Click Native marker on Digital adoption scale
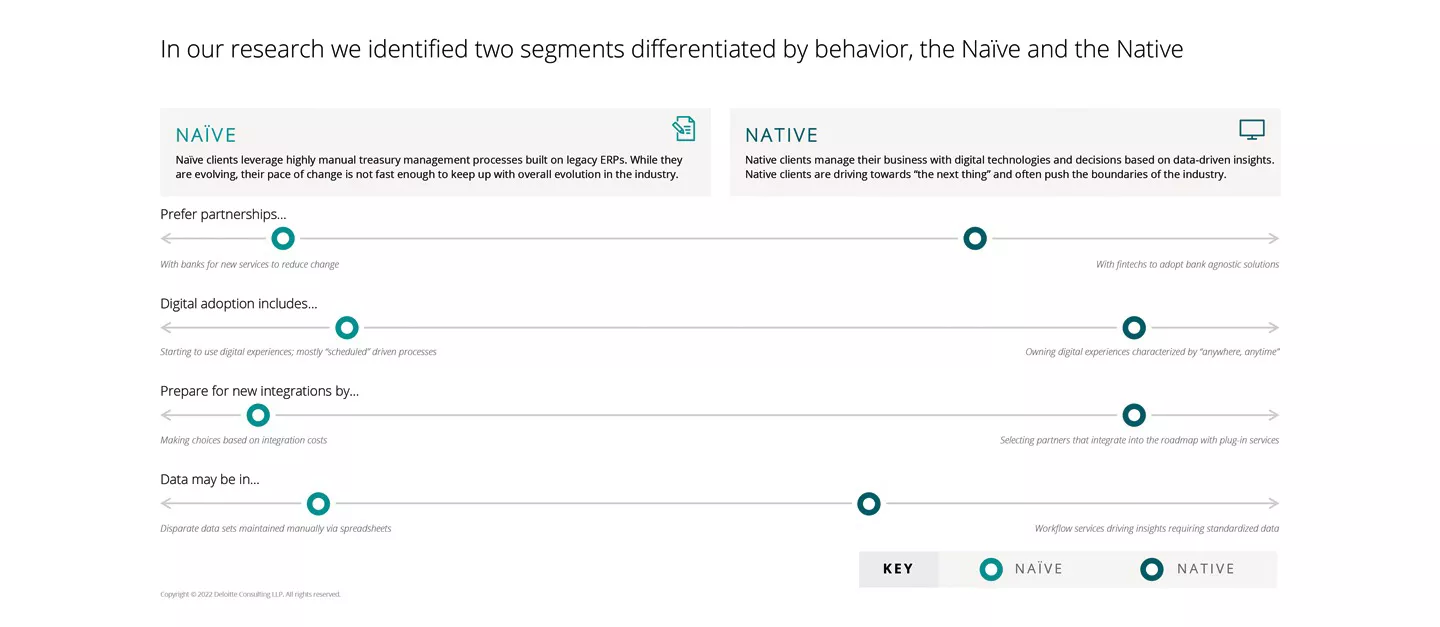This screenshot has height=627, width=1440. pyautogui.click(x=1134, y=327)
